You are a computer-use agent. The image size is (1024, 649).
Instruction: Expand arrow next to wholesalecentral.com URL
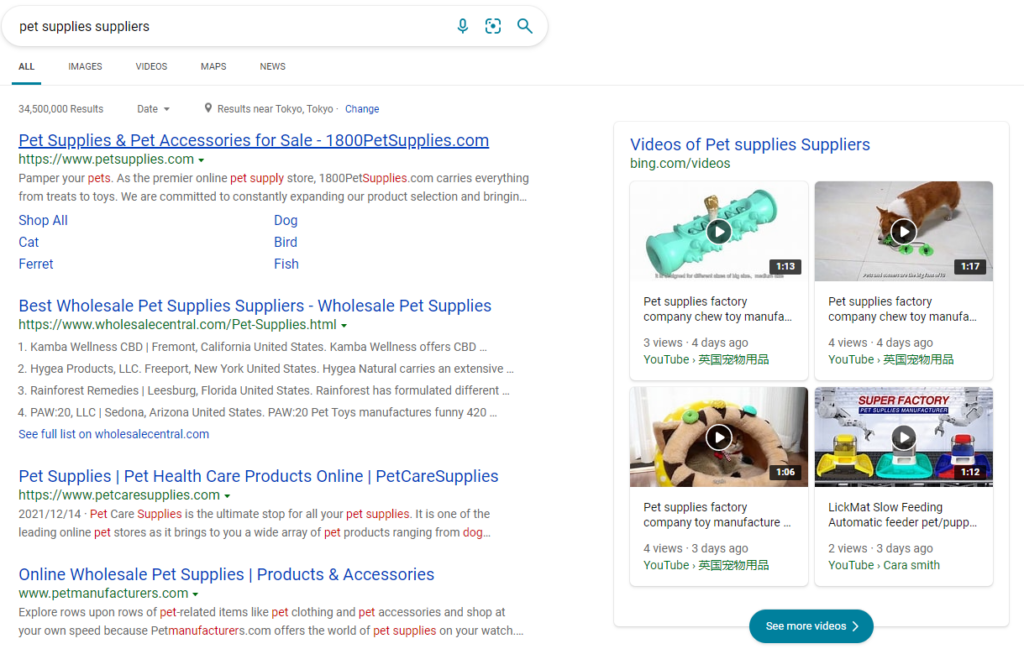point(344,325)
